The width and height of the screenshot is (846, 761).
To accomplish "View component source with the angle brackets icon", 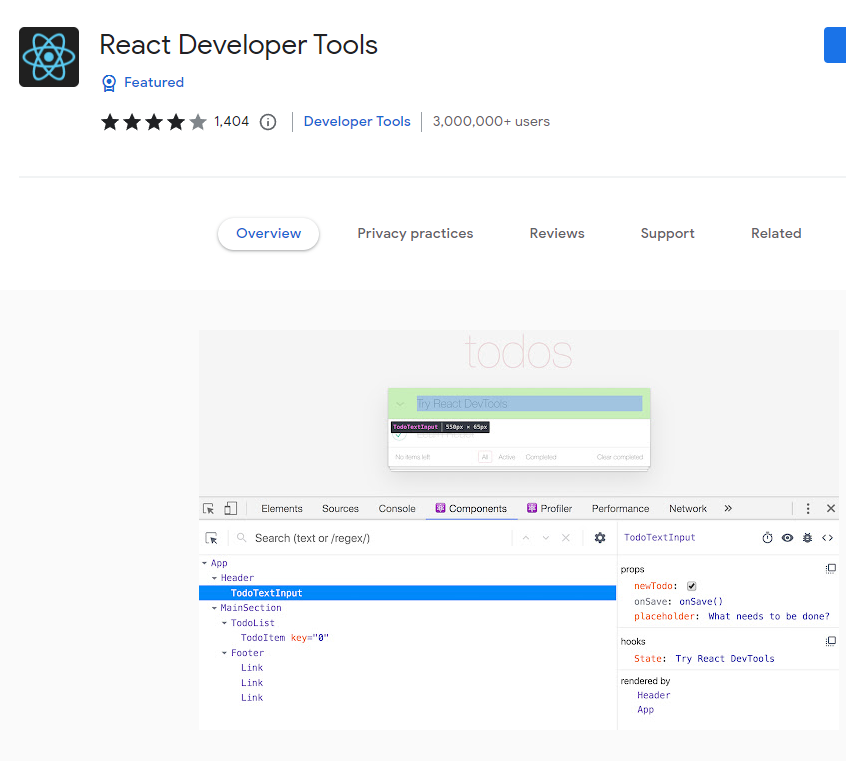I will (x=827, y=538).
